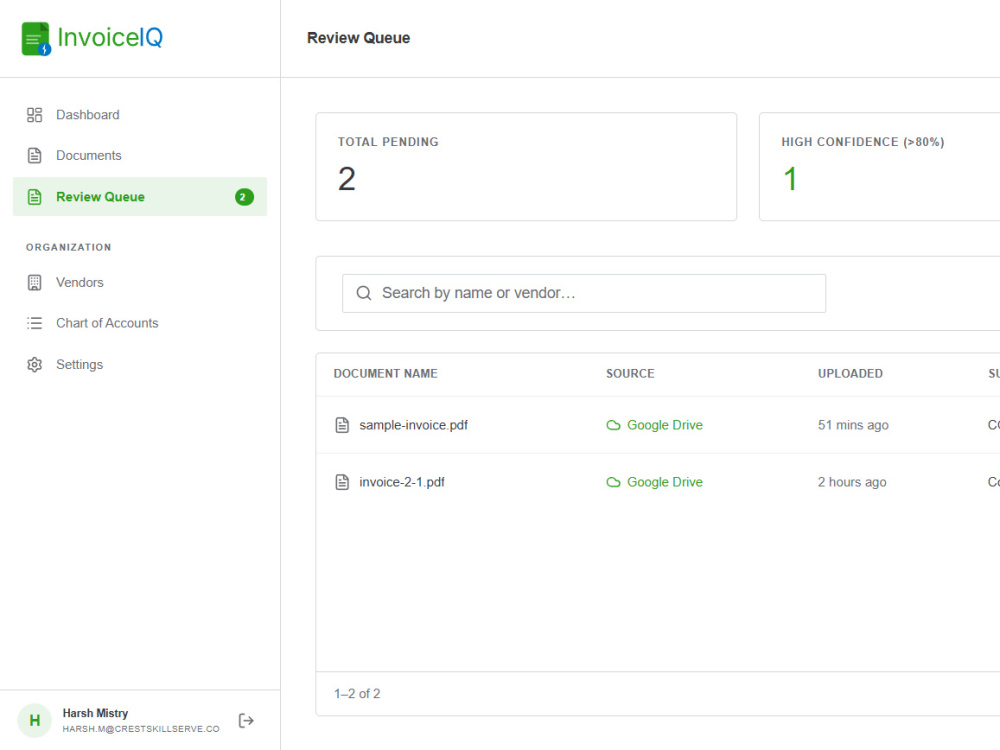Open the Documents page

tap(140, 156)
